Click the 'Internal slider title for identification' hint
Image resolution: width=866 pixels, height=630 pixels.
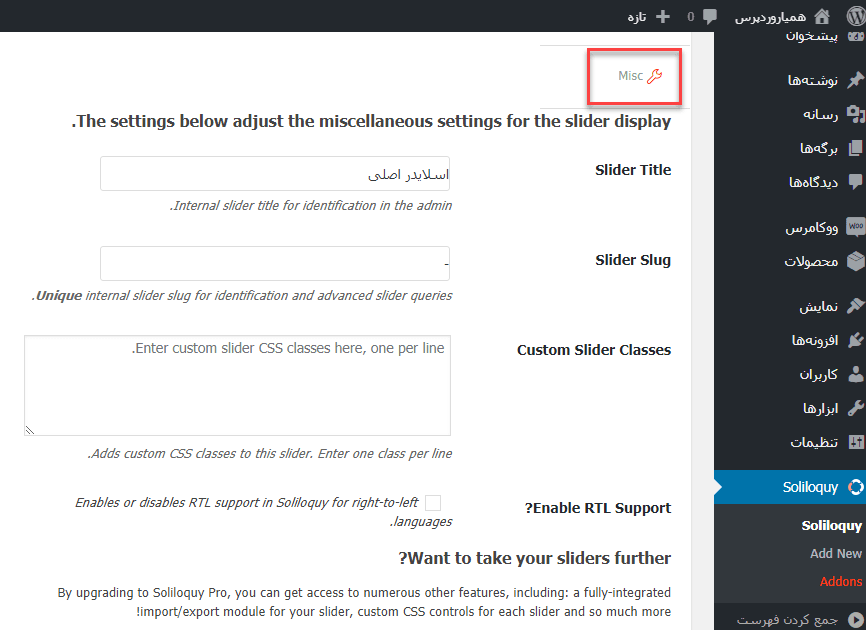311,205
